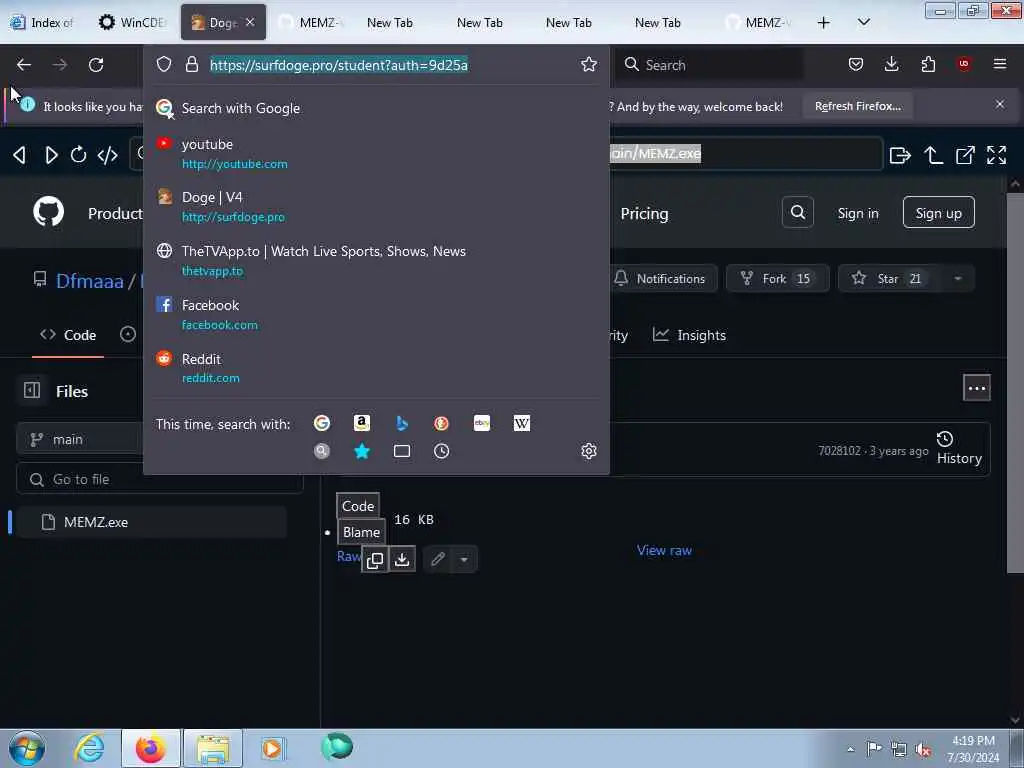
Task: Open Pricing nav link
Action: pyautogui.click(x=644, y=214)
